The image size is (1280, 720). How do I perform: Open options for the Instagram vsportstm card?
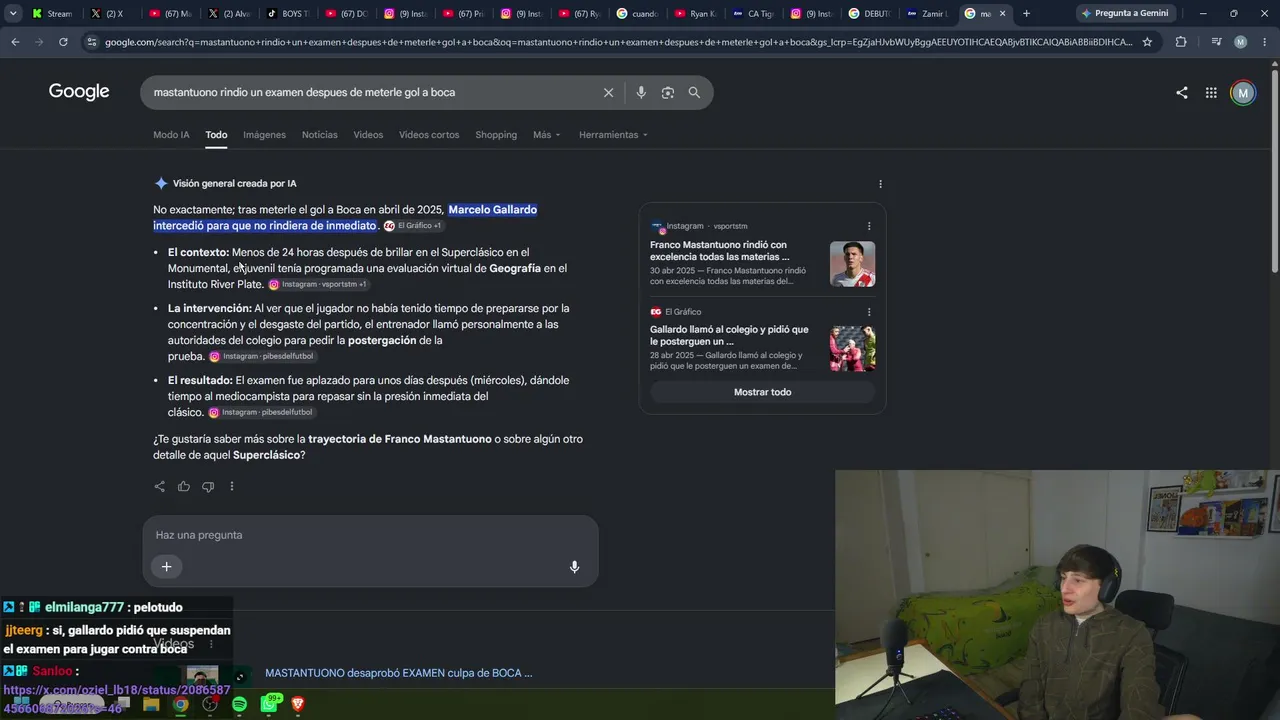coord(869,226)
